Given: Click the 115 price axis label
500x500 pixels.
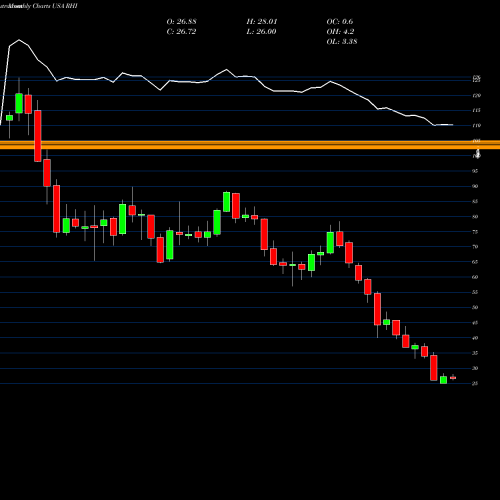Looking at the screenshot, I should click(x=477, y=111).
